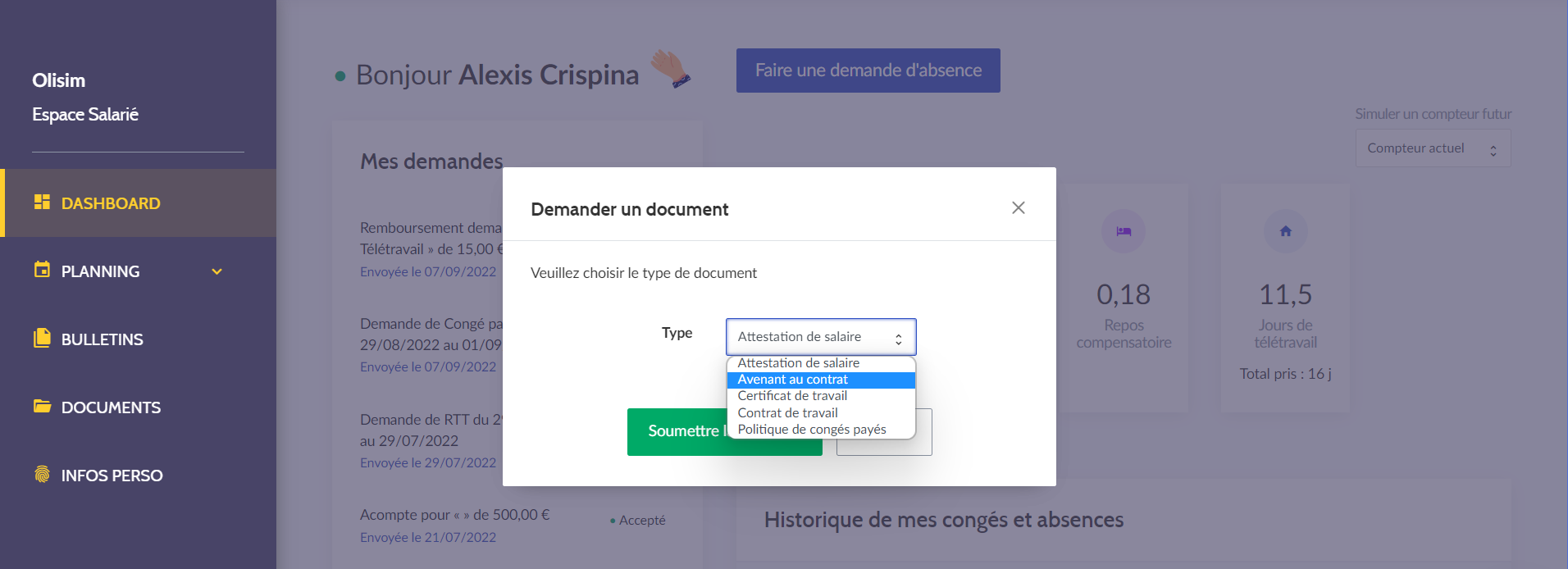1568x569 pixels.
Task: Choose Contrat de travail option
Action: point(821,413)
